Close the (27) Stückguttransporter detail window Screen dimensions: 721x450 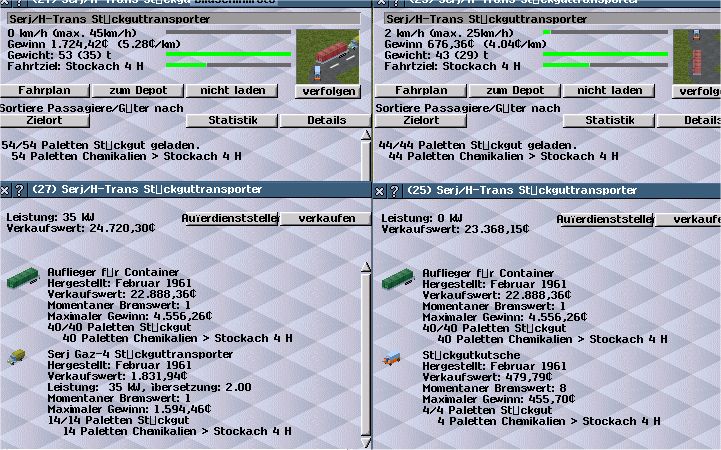[x=5, y=190]
